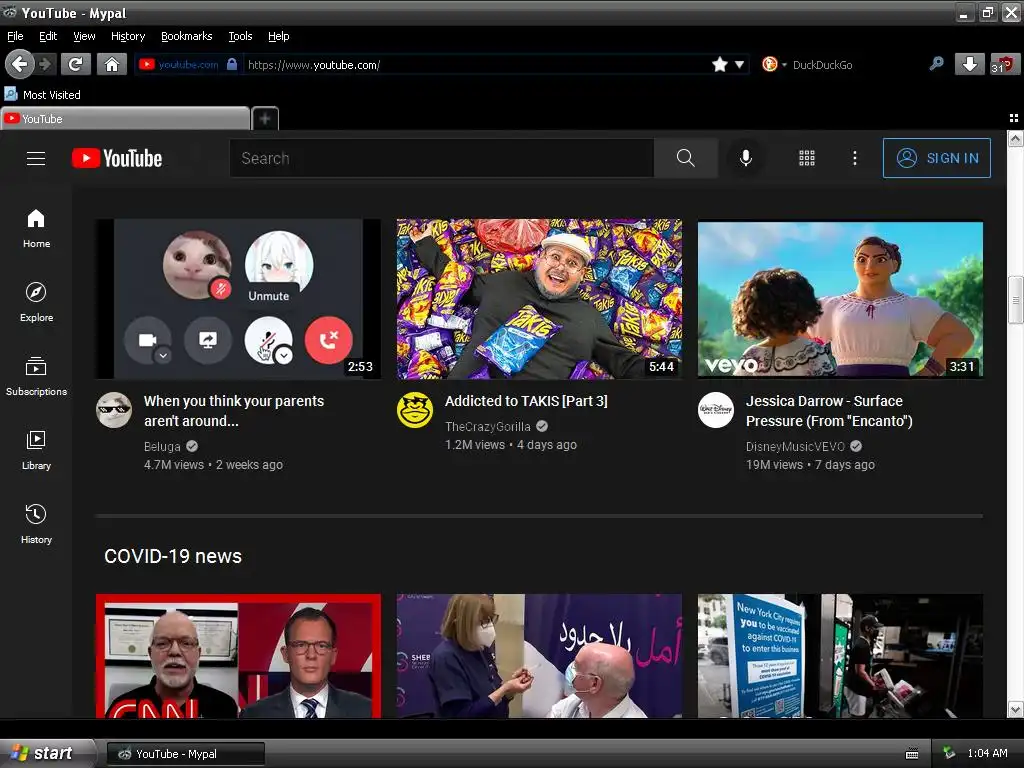Click the system tray clock
This screenshot has height=768, width=1024.
(987, 753)
